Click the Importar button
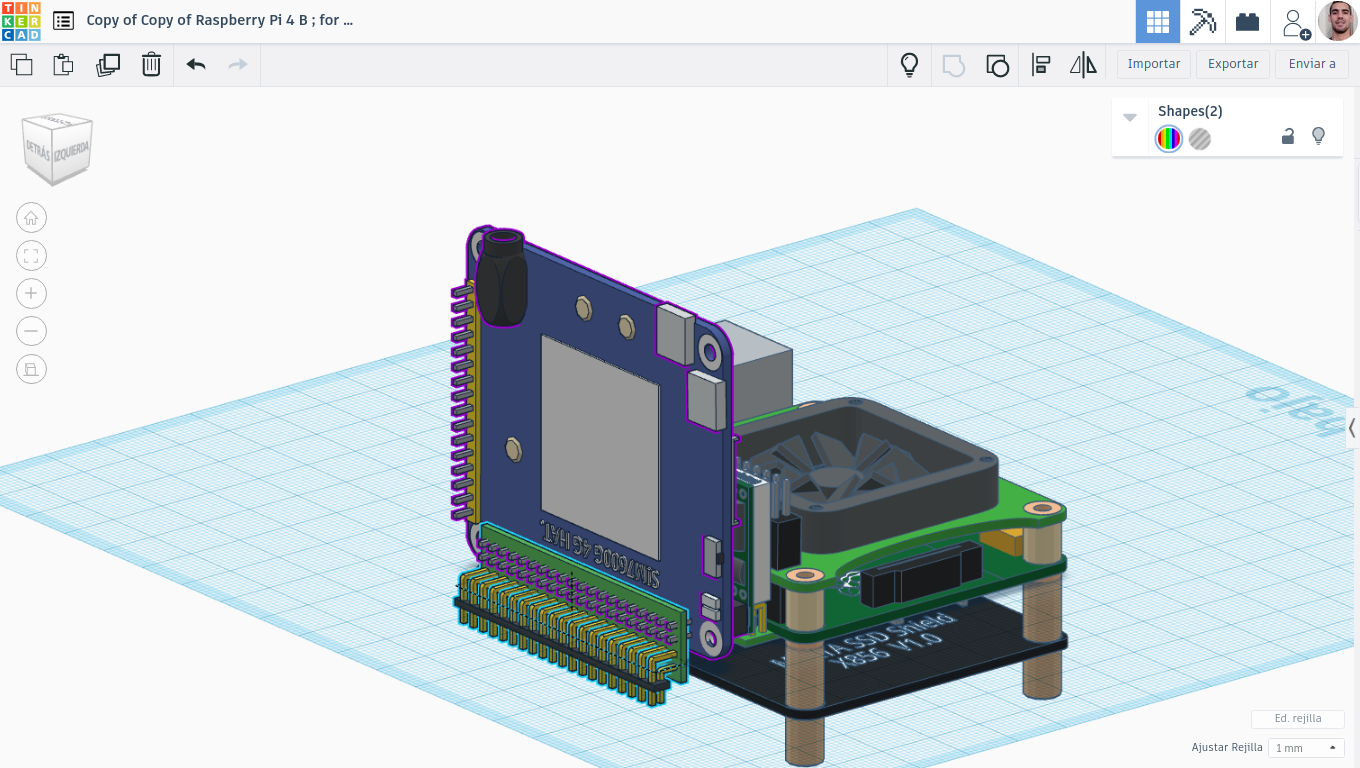This screenshot has width=1360, height=768. 1154,64
